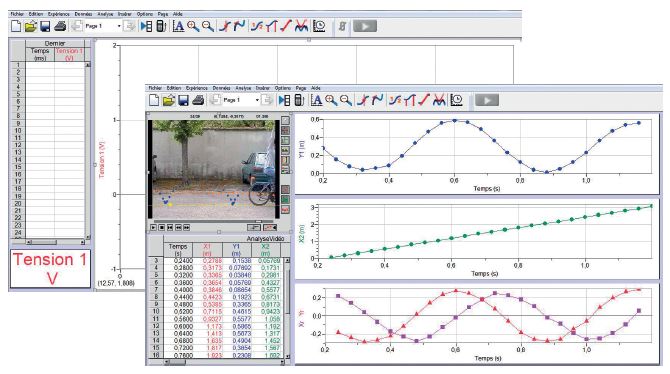Open Page 1 dropdown in front window
Viewport: 670px width, 374px height.
257,100
